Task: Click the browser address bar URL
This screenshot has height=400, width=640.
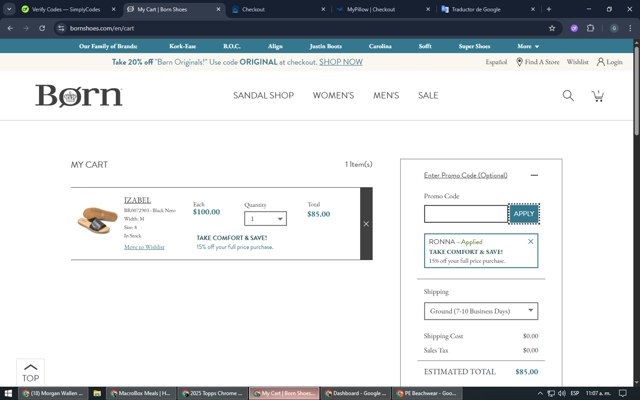Action: (x=102, y=28)
